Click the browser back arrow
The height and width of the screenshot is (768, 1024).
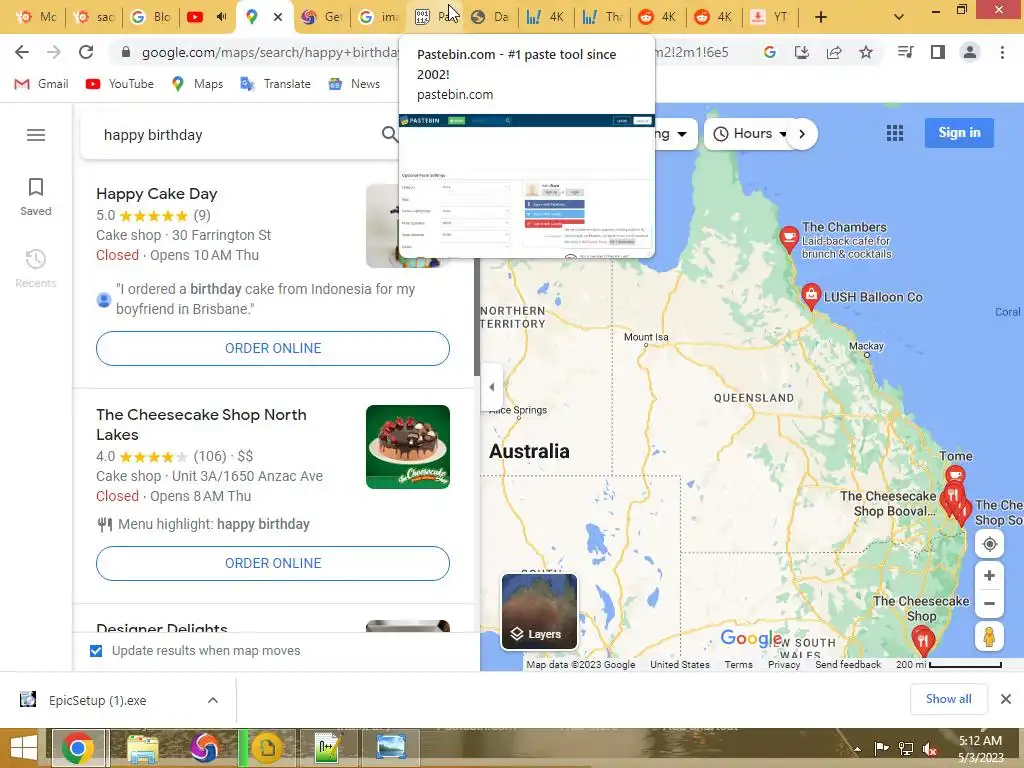[22, 52]
